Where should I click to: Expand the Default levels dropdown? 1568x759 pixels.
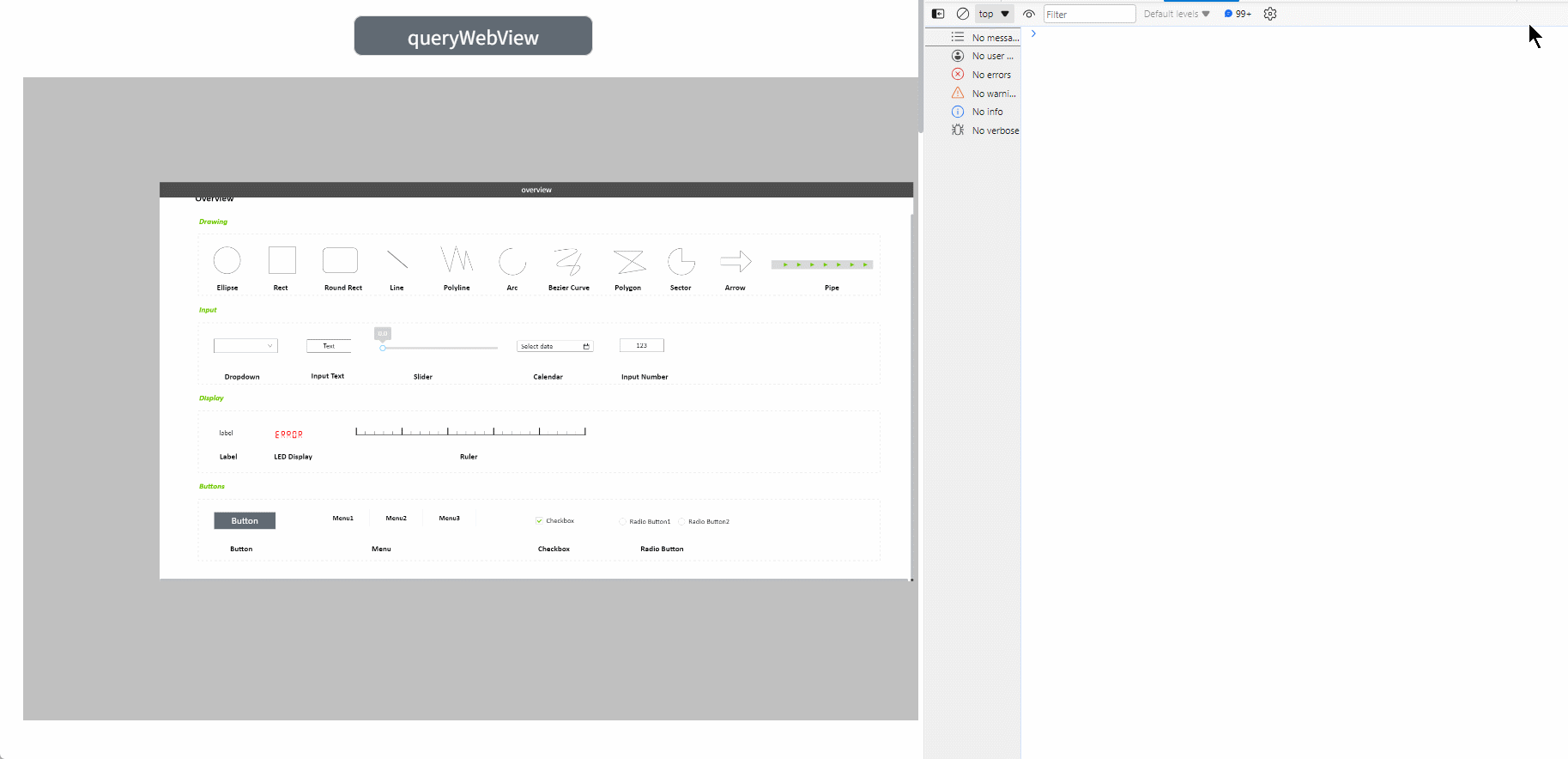[x=1177, y=14]
